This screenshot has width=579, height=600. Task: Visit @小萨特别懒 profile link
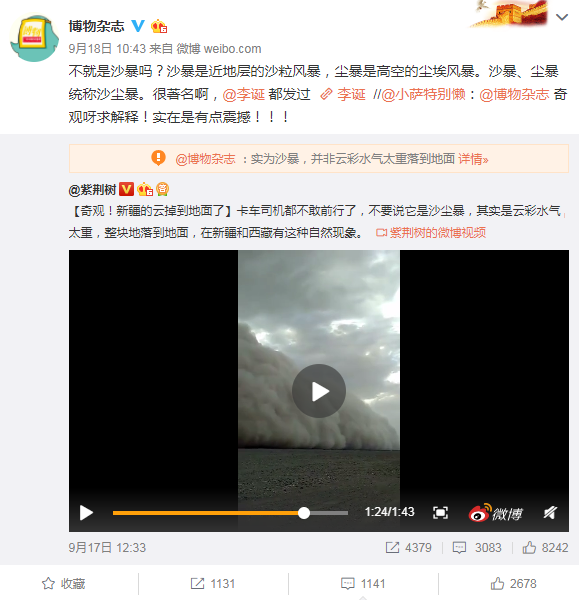pos(423,95)
